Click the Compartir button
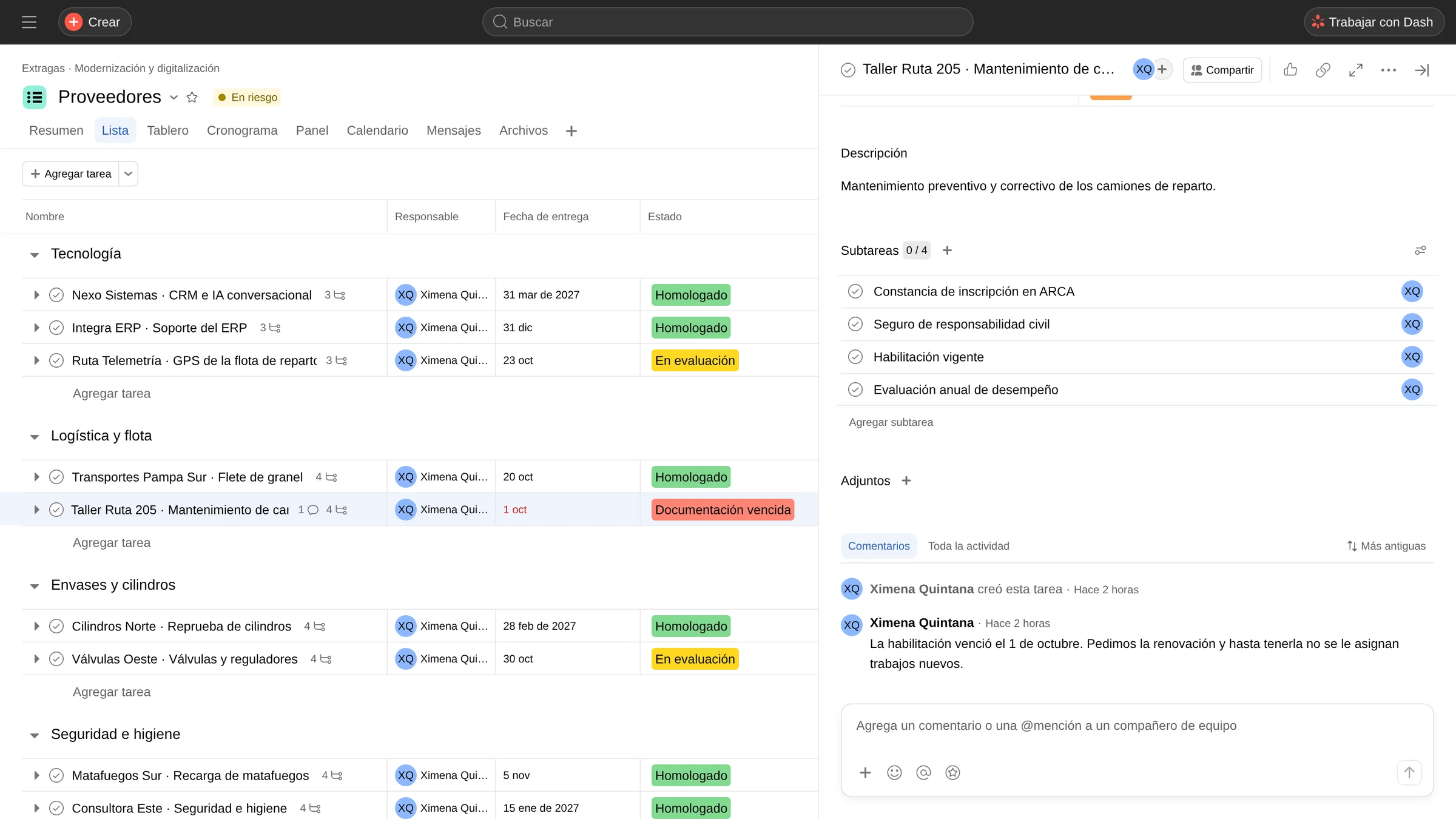The image size is (1456, 819). (1222, 70)
